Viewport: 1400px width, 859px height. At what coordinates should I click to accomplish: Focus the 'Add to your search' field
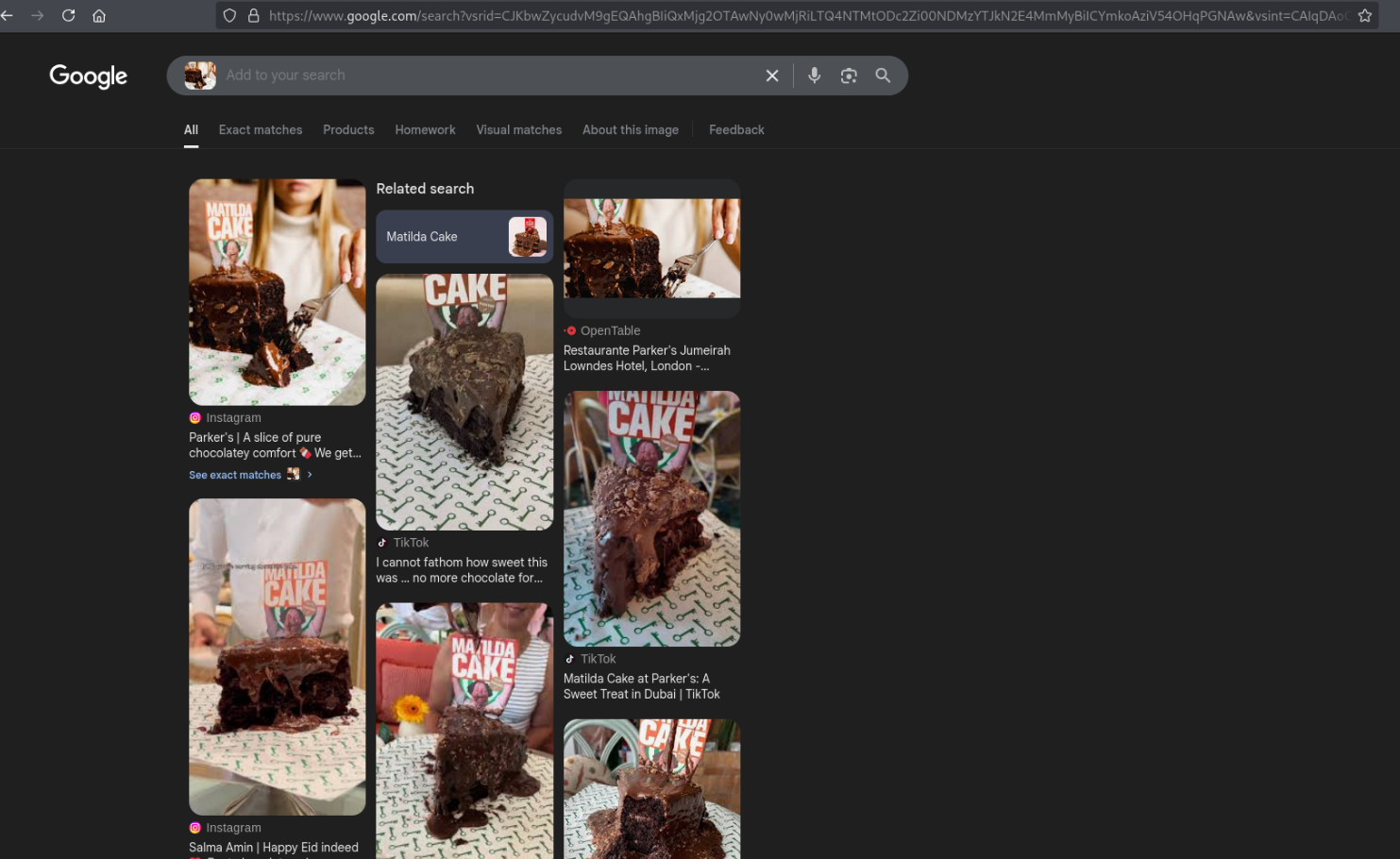[491, 76]
